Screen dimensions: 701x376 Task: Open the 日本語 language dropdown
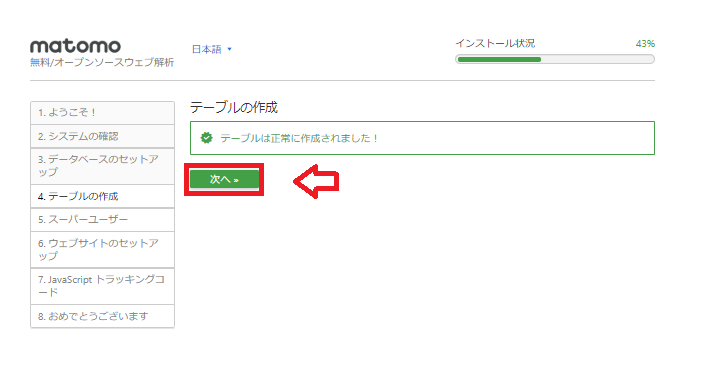[211, 49]
